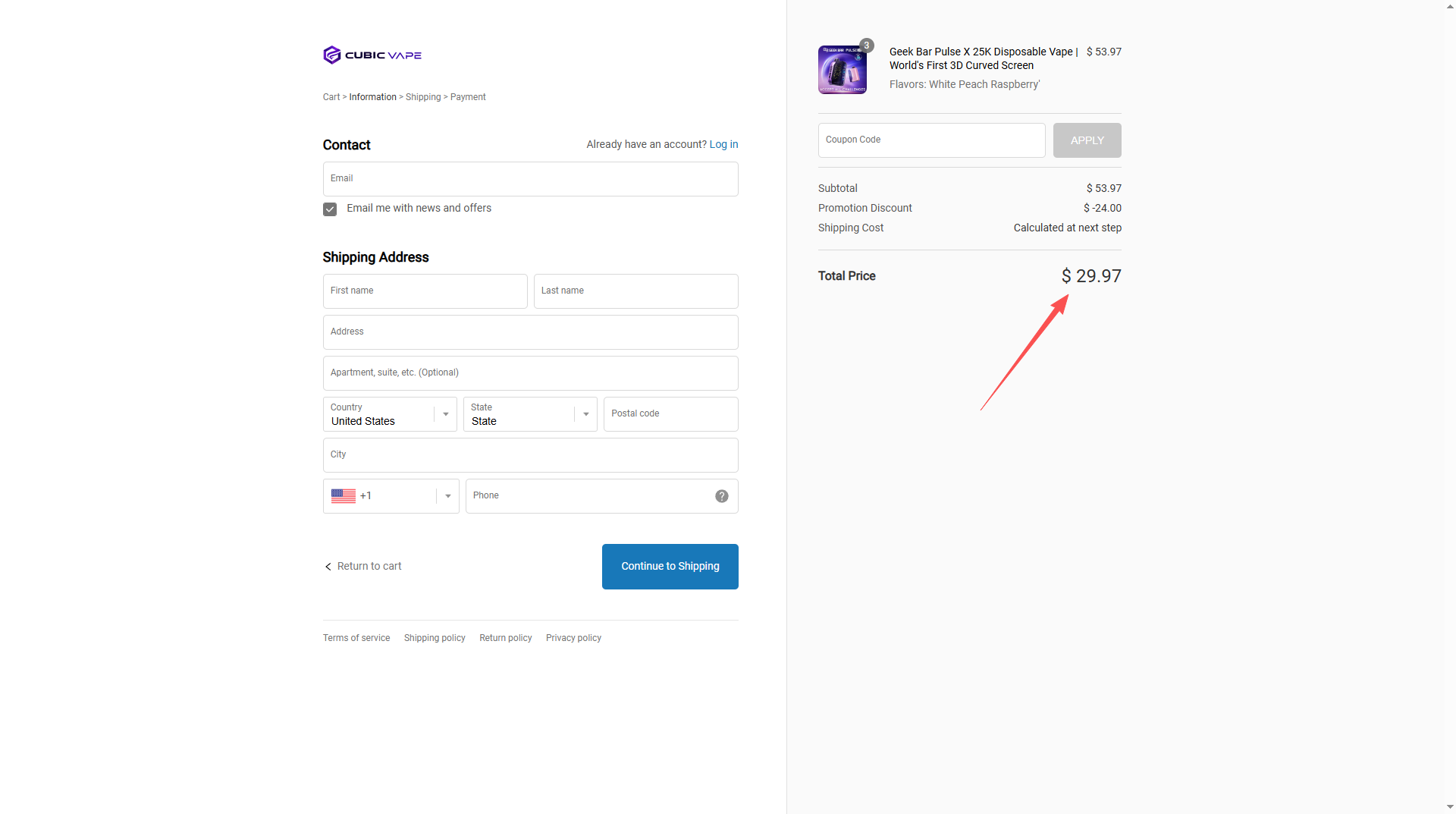Click the Geek Bar Pulse X product thumbnail
Image resolution: width=1456 pixels, height=814 pixels.
click(x=842, y=70)
